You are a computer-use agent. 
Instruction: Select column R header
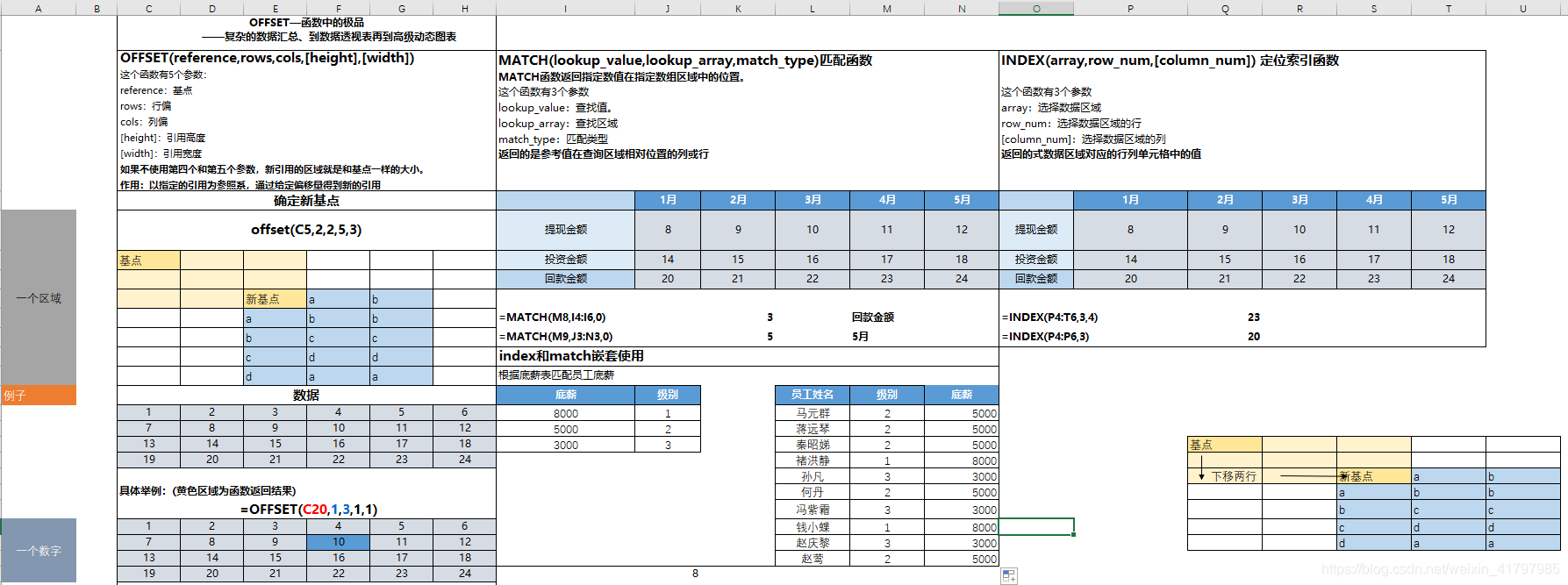[x=1300, y=8]
